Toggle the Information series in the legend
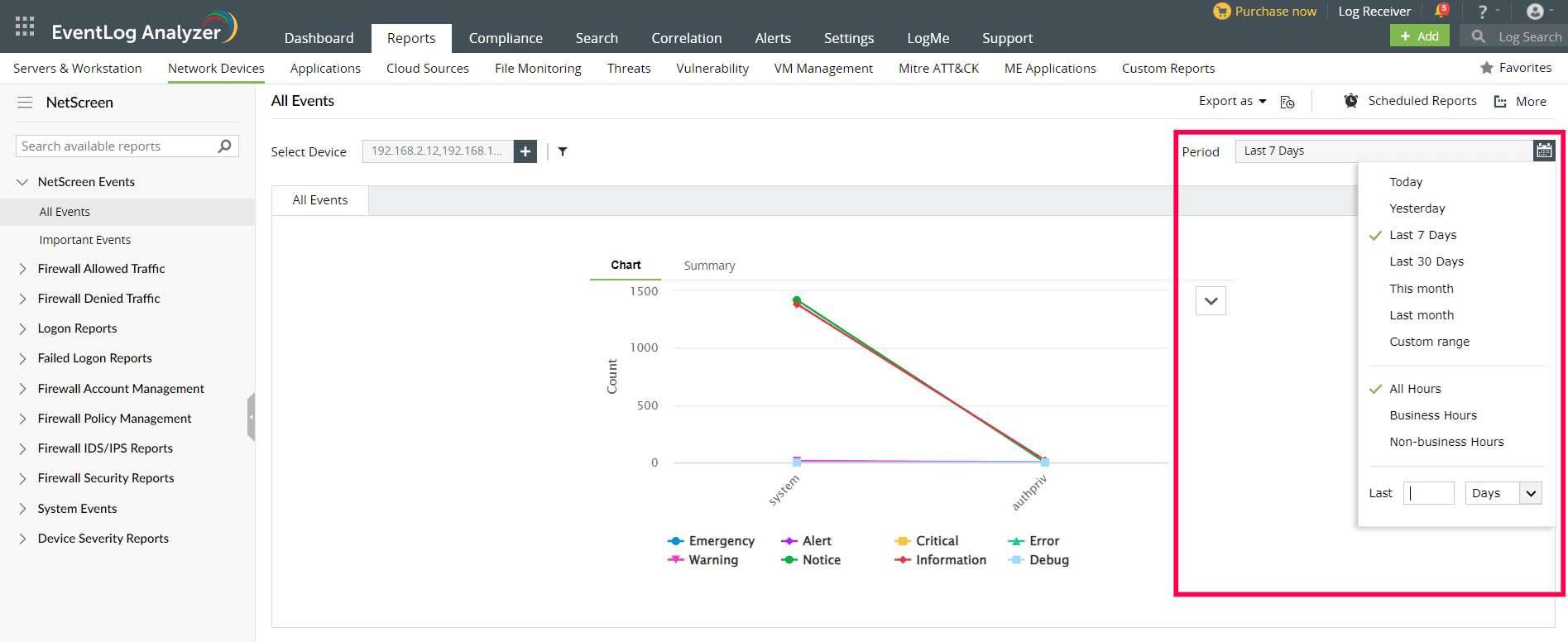 coord(940,560)
